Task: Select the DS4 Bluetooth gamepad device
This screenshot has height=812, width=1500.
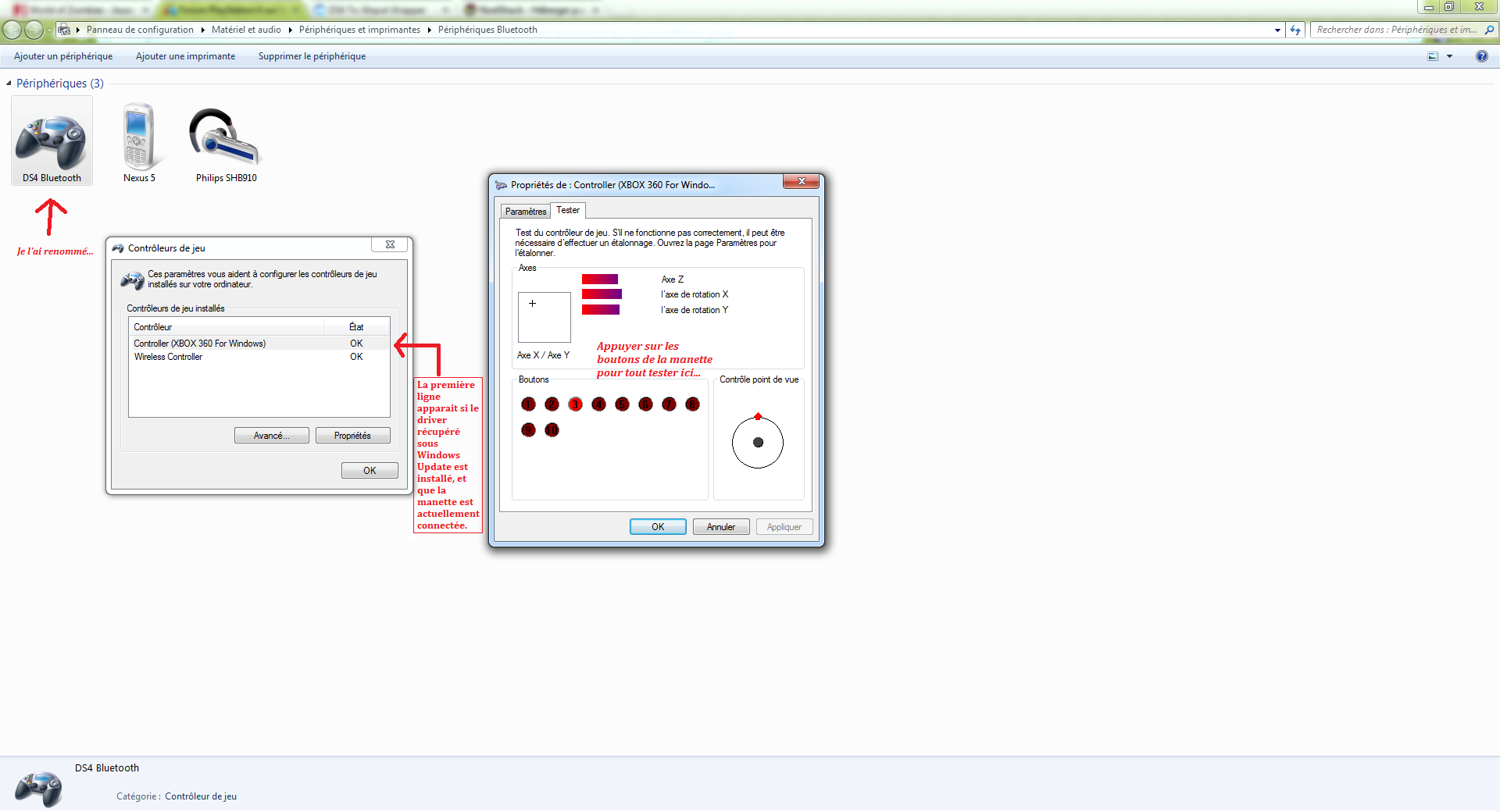Action: (52, 141)
